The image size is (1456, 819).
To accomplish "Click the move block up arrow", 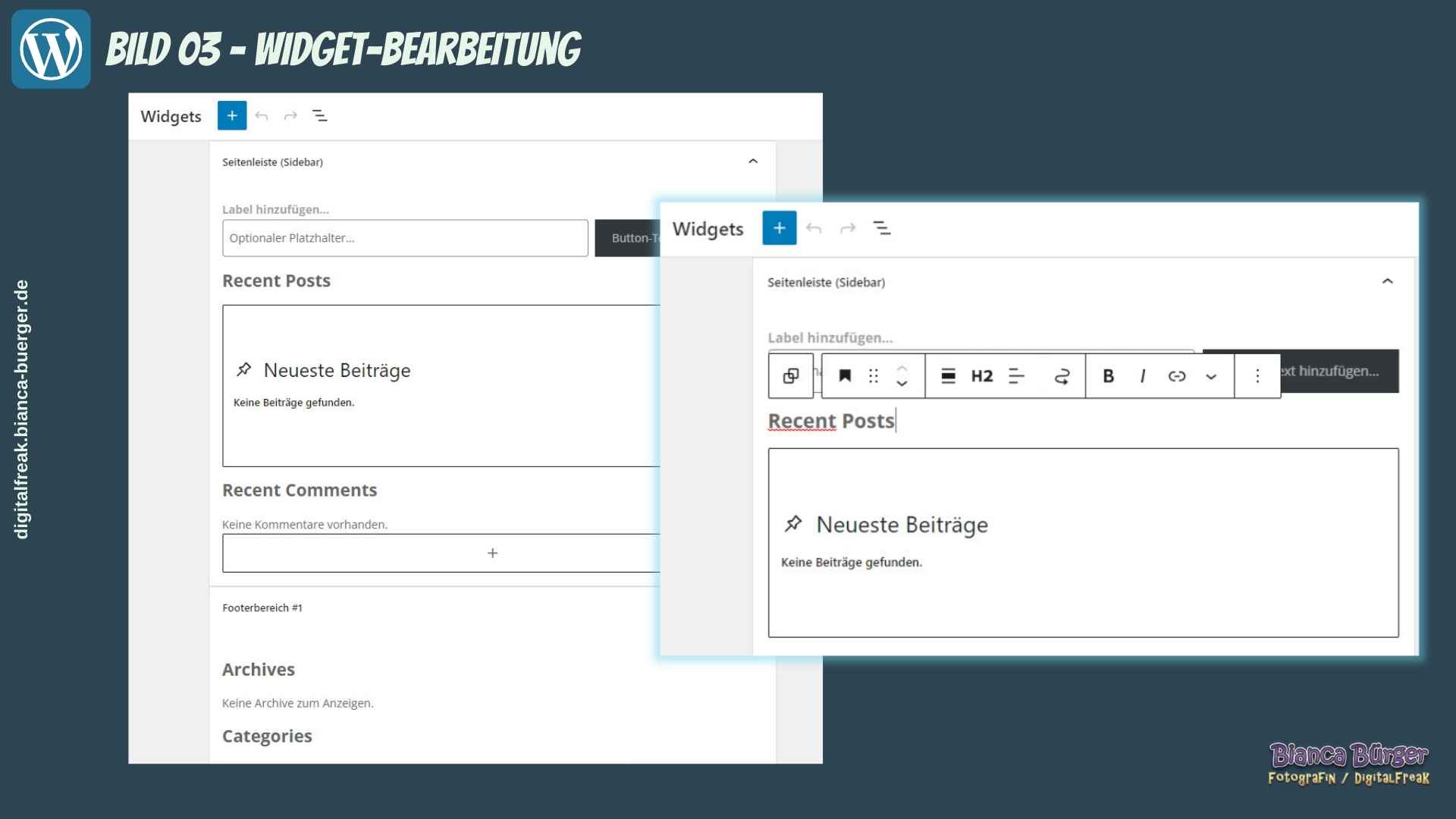I will (902, 369).
